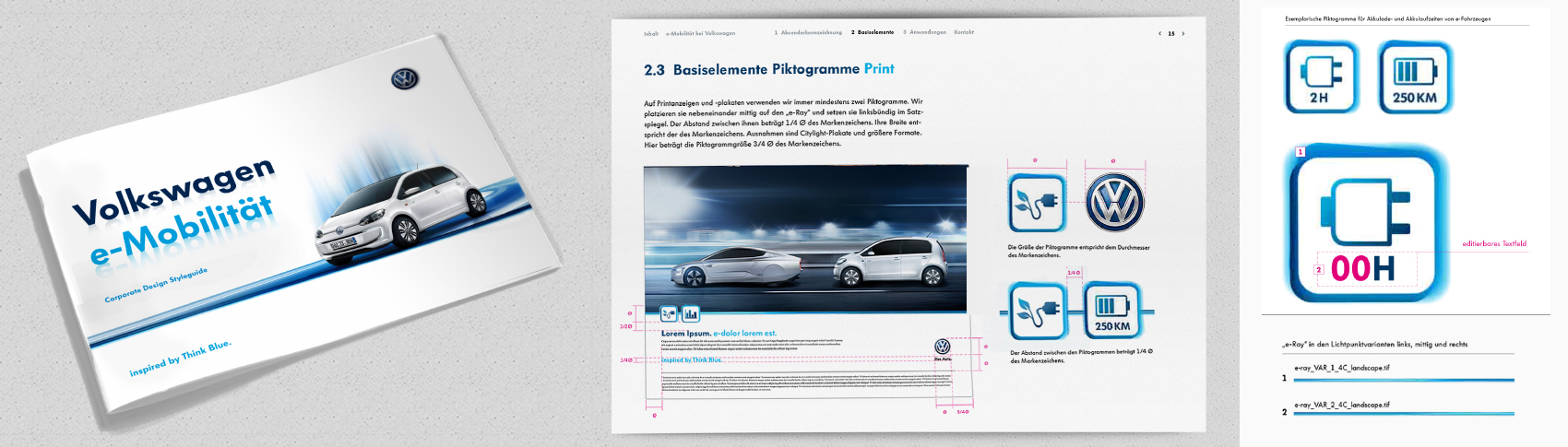This screenshot has width=1568, height=447.
Task: Click the 'Volkswagen e-Mobilität' cover title
Action: coord(175,212)
